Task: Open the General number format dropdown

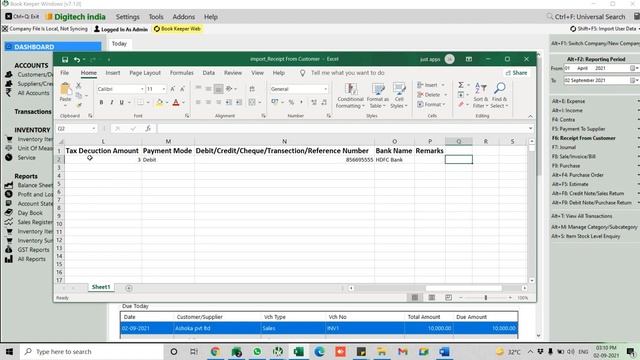Action: (325, 89)
